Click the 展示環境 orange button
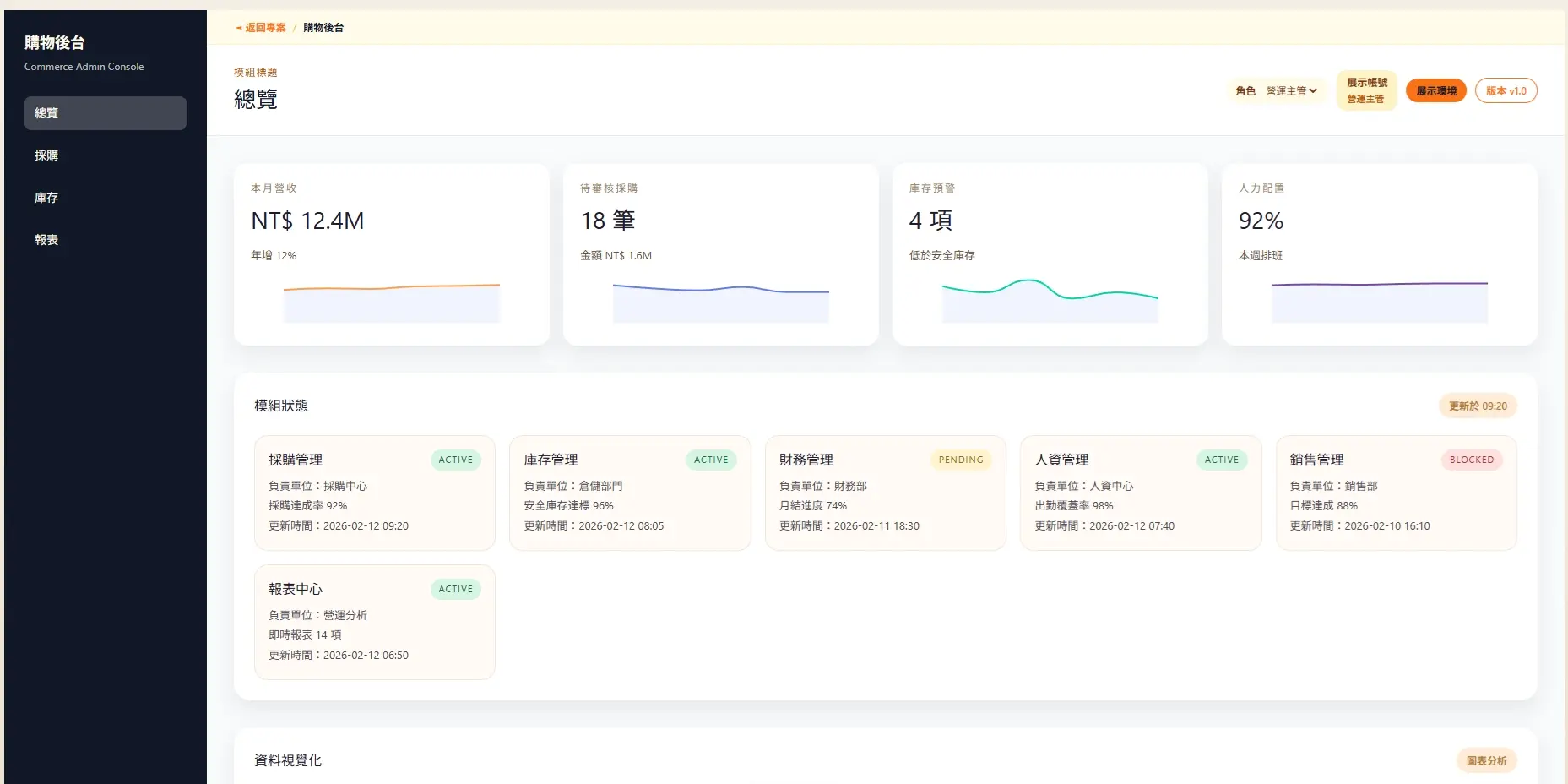This screenshot has height=784, width=1568. 1436,91
